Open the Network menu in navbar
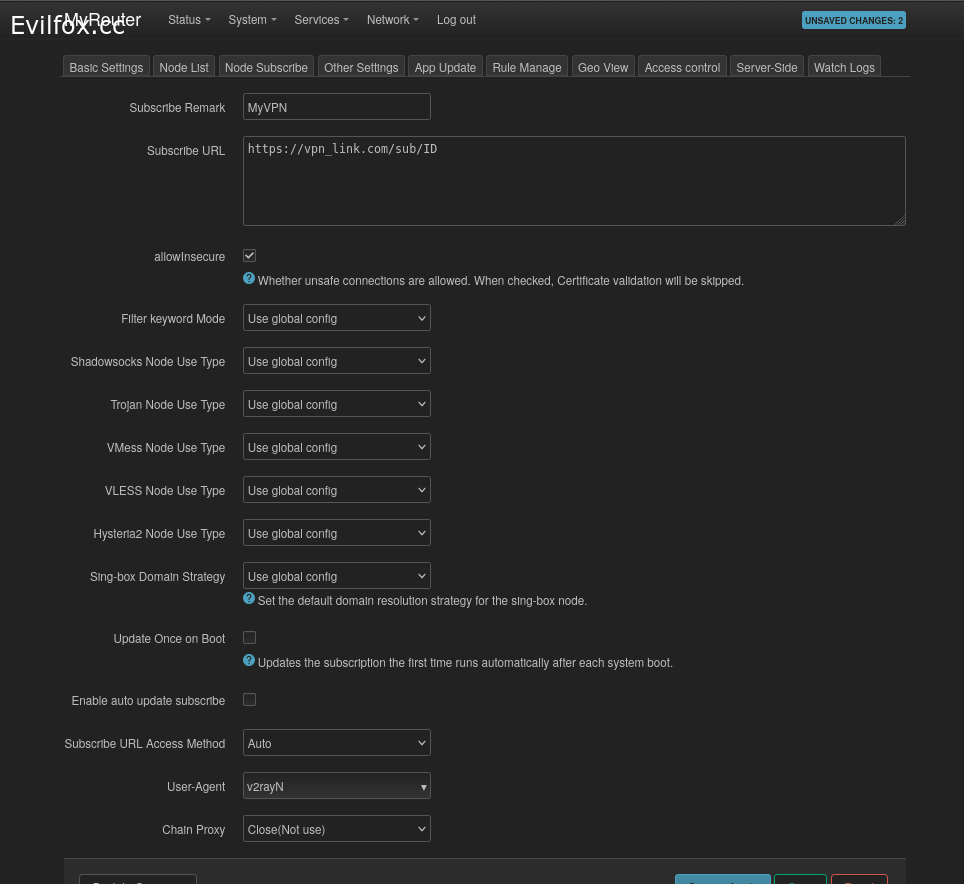Image resolution: width=964 pixels, height=884 pixels. click(392, 20)
